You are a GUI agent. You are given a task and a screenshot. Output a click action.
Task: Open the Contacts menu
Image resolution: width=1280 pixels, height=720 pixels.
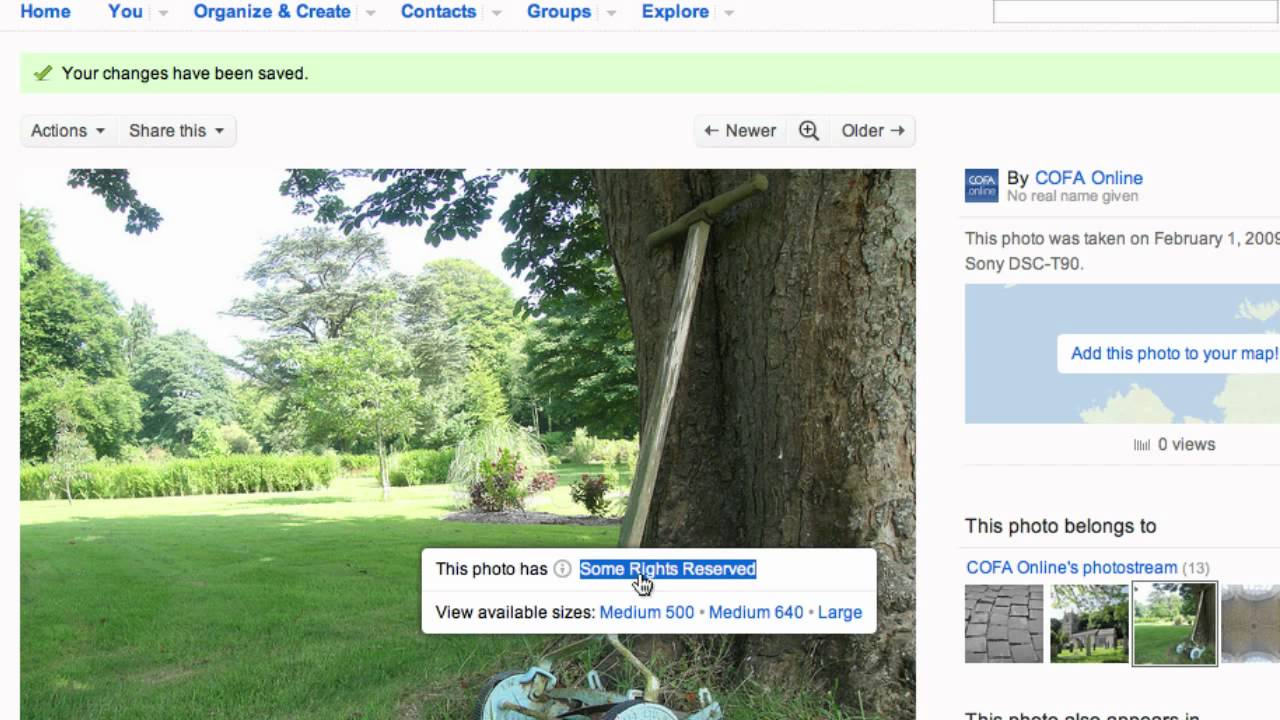click(438, 12)
